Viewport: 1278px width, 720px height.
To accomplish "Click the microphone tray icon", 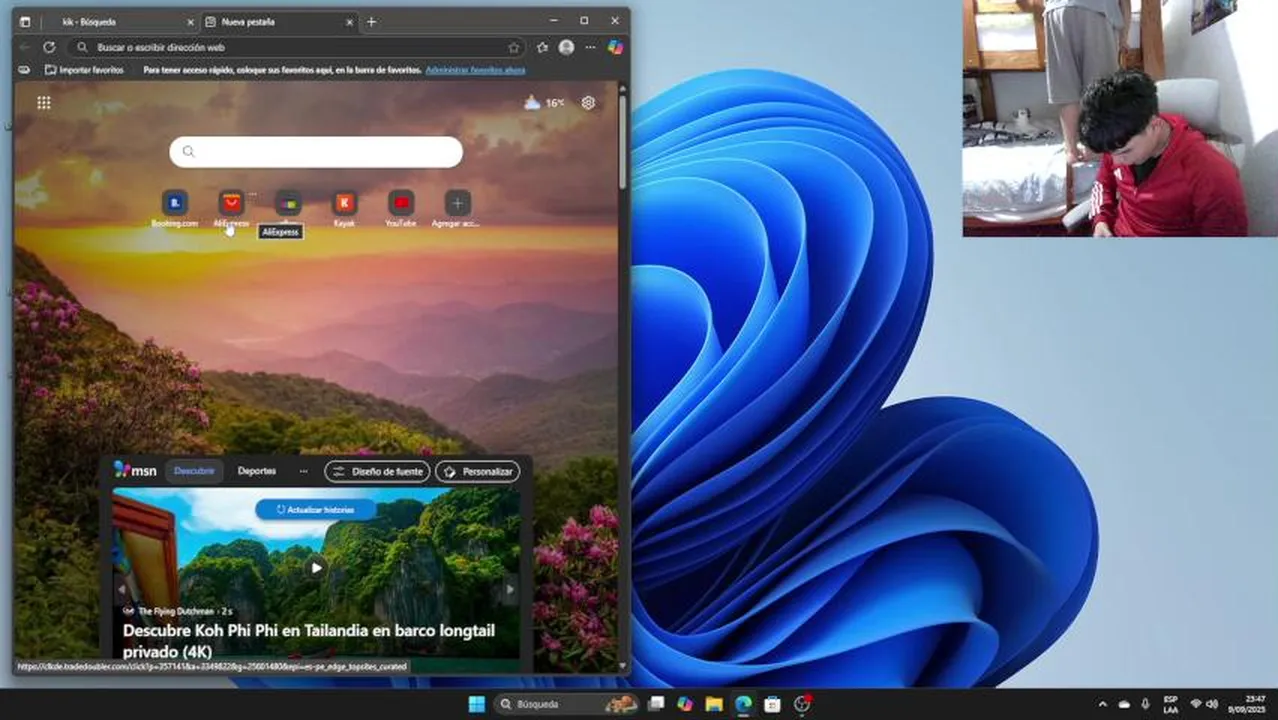I will (1145, 704).
